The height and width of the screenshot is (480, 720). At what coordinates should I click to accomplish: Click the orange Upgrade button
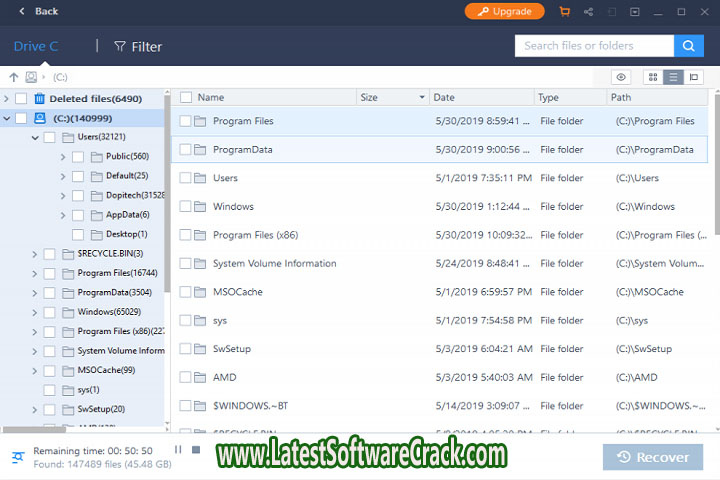pyautogui.click(x=504, y=11)
